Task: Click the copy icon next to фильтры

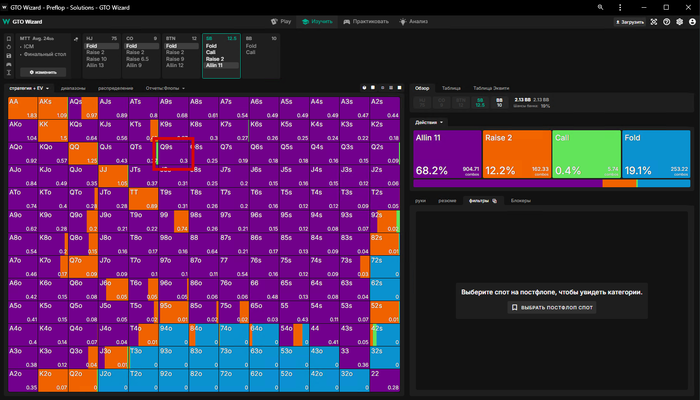Action: click(x=493, y=201)
